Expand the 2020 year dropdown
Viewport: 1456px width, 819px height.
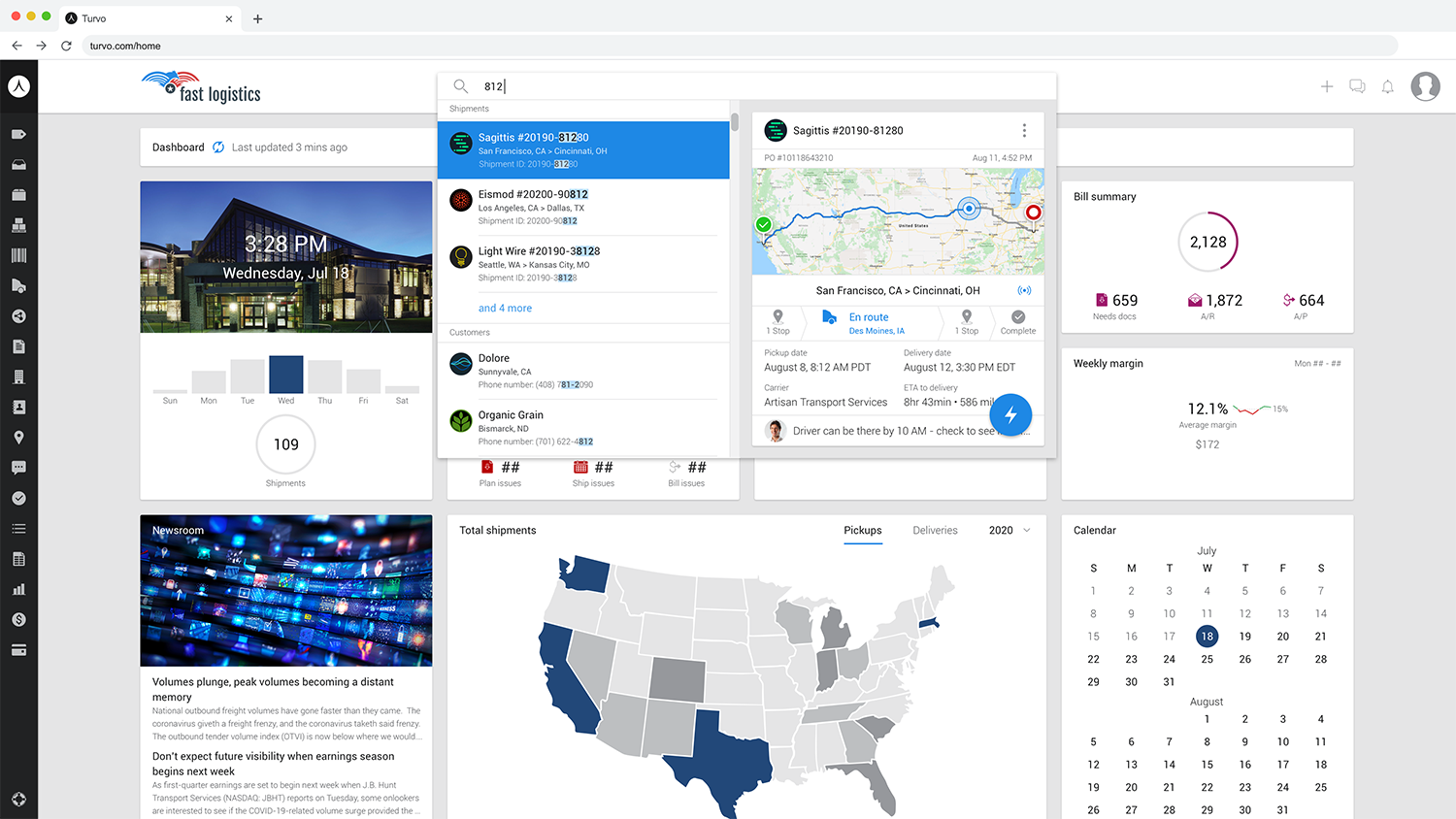tap(1009, 530)
